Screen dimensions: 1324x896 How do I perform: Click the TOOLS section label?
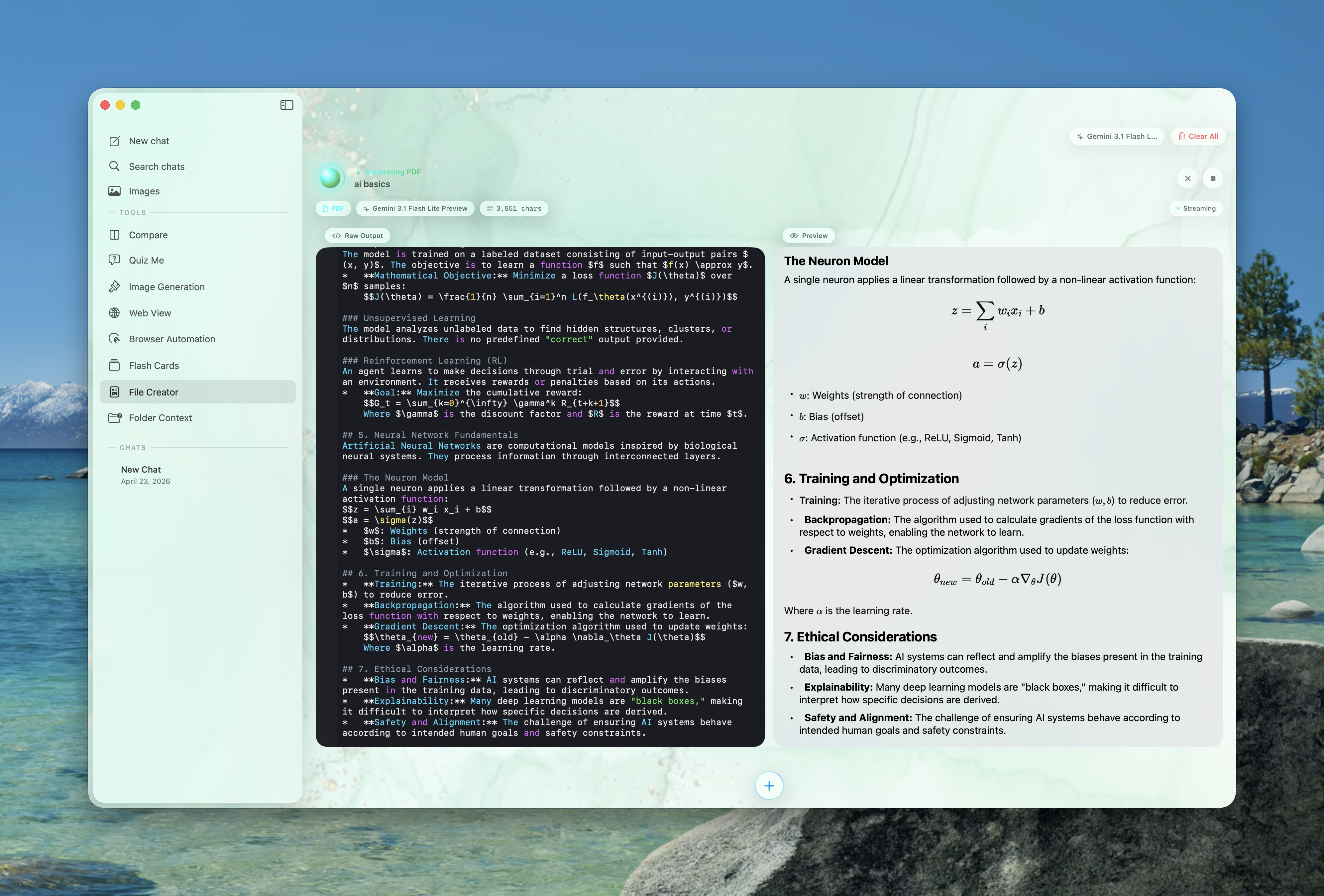(x=133, y=212)
